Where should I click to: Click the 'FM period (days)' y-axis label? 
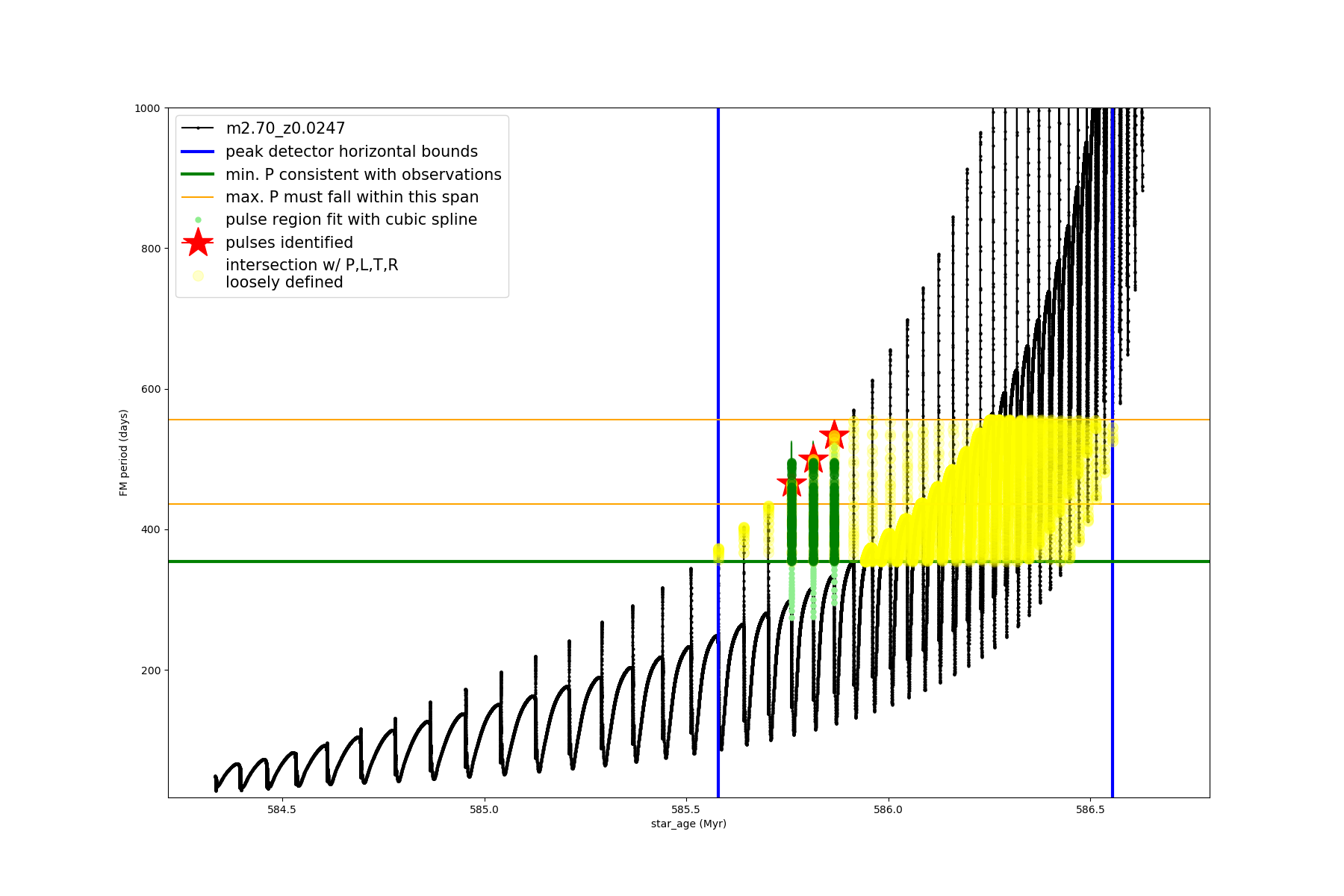[x=124, y=452]
